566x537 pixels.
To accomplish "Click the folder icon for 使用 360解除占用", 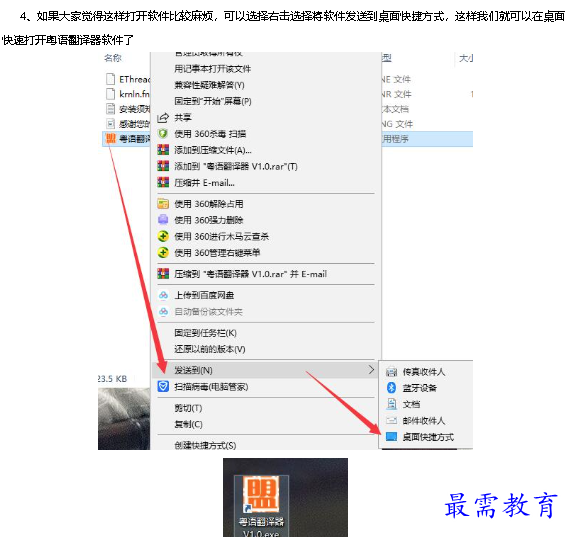I will [163, 204].
